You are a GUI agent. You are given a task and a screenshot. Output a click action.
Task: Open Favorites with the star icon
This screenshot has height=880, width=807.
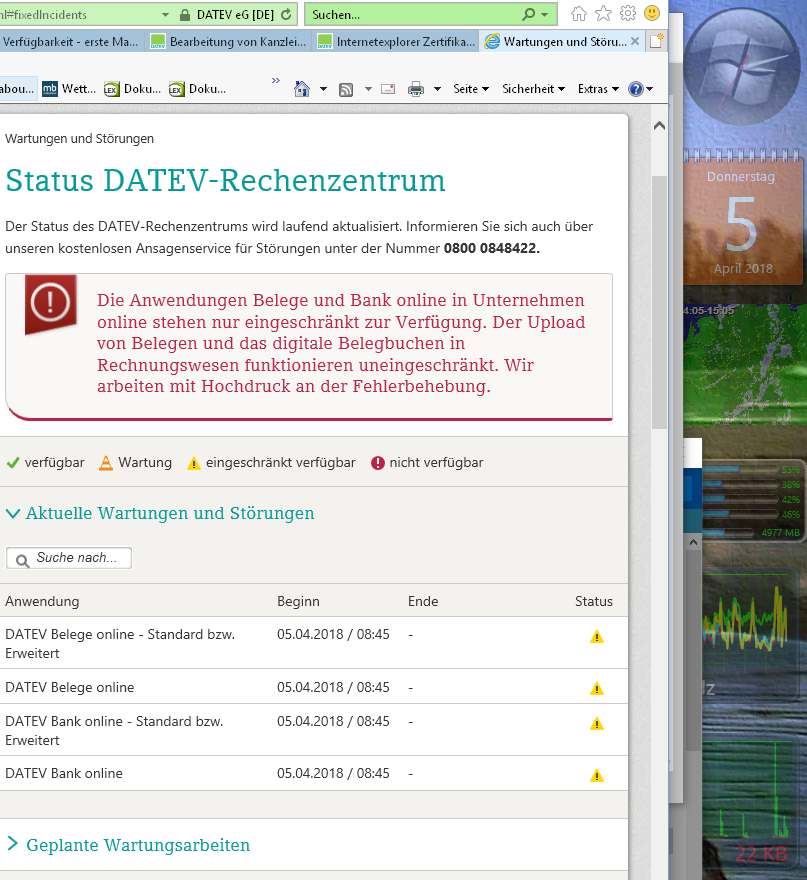603,14
